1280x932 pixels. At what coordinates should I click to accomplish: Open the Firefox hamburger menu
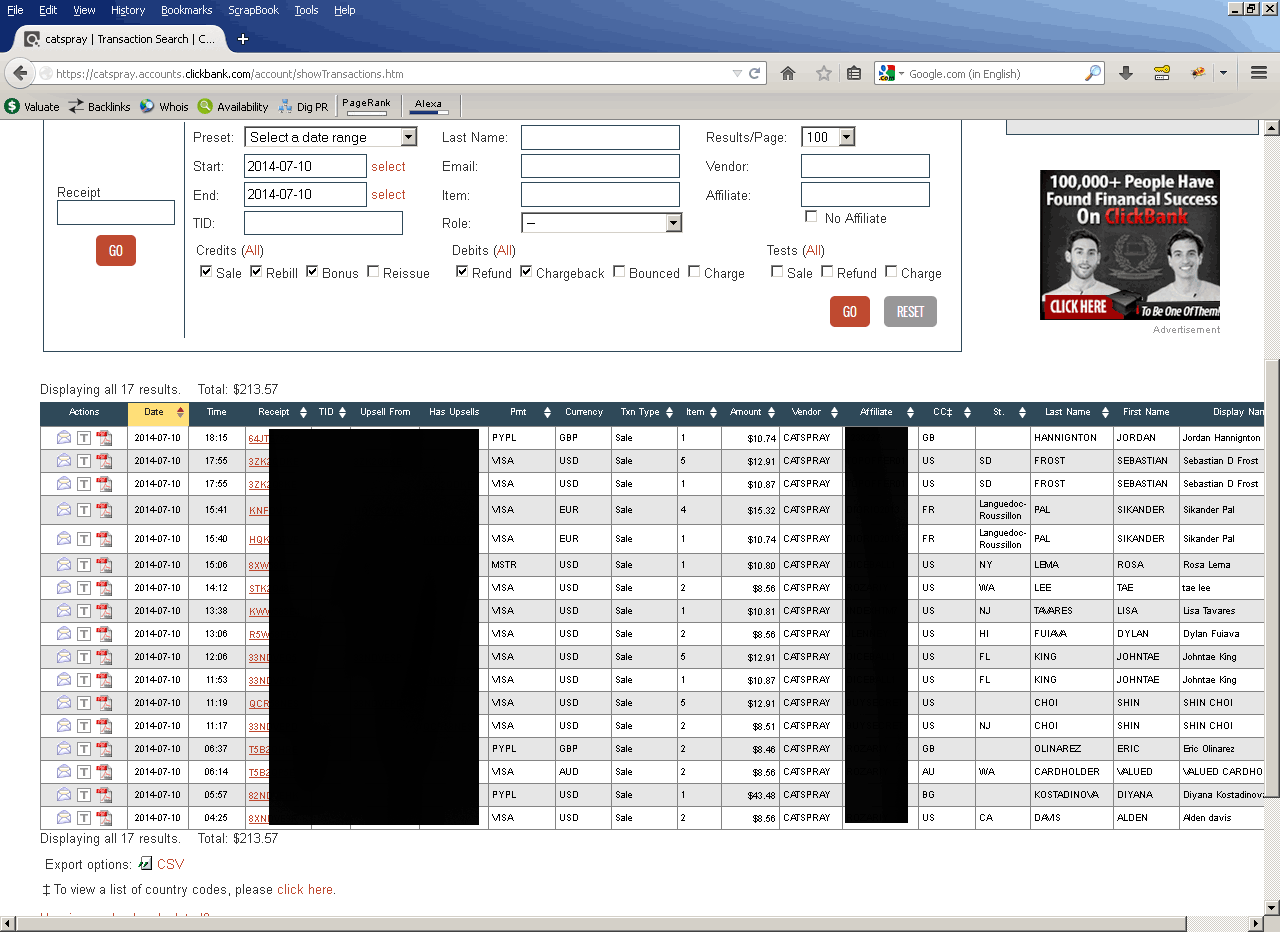pos(1259,73)
